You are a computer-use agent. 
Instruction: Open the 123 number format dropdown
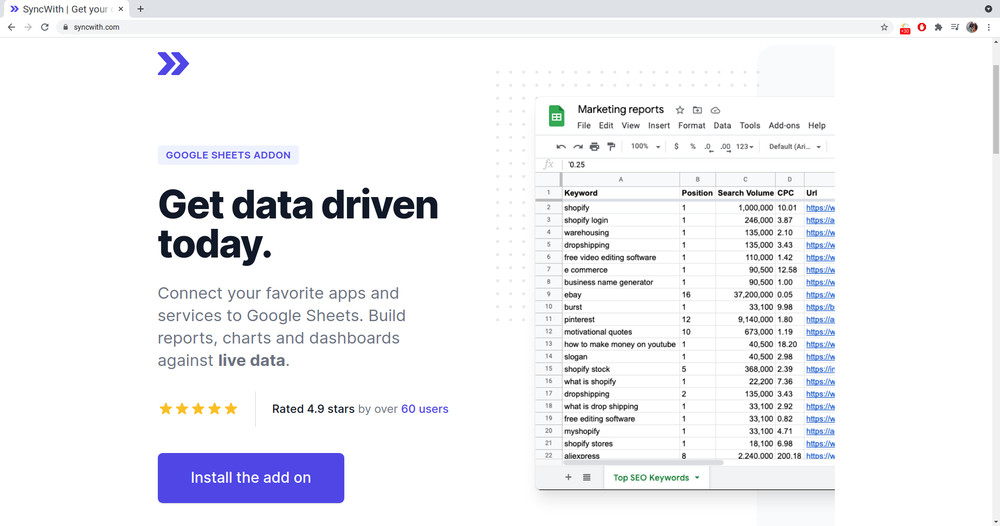click(745, 147)
